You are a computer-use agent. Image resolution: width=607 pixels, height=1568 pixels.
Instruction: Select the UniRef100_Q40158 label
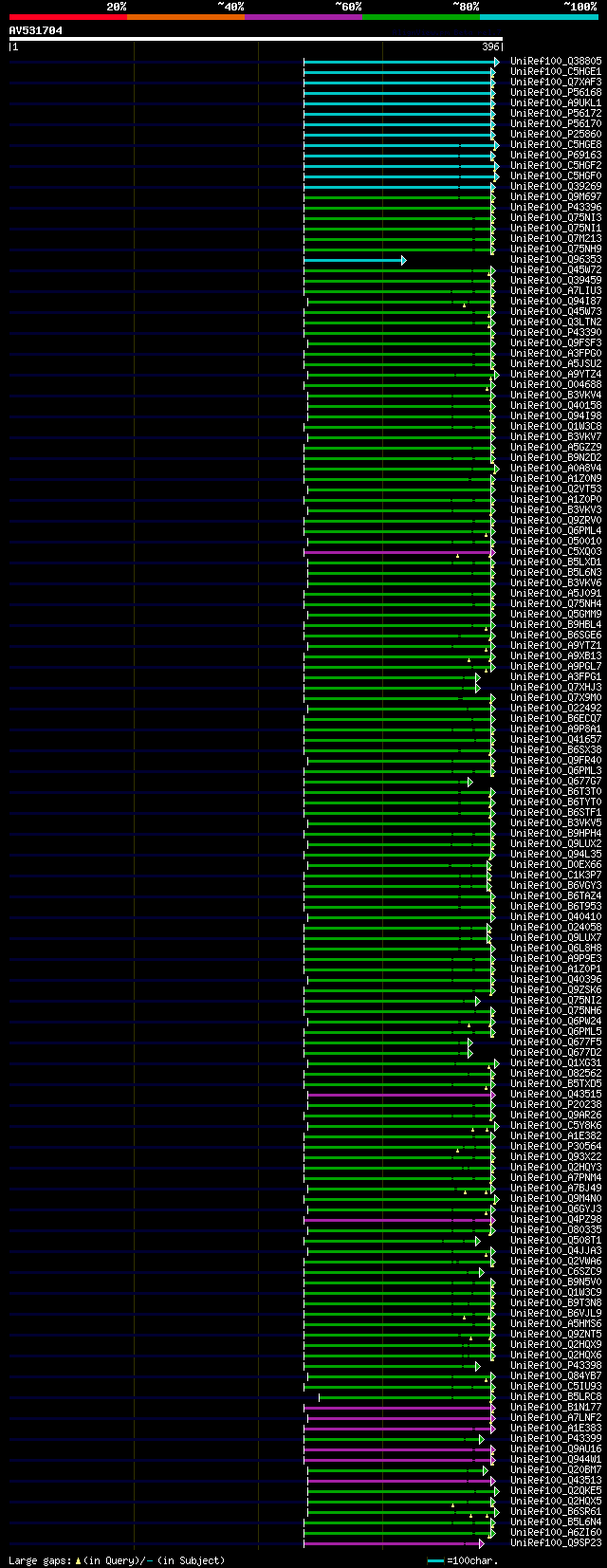(556, 405)
